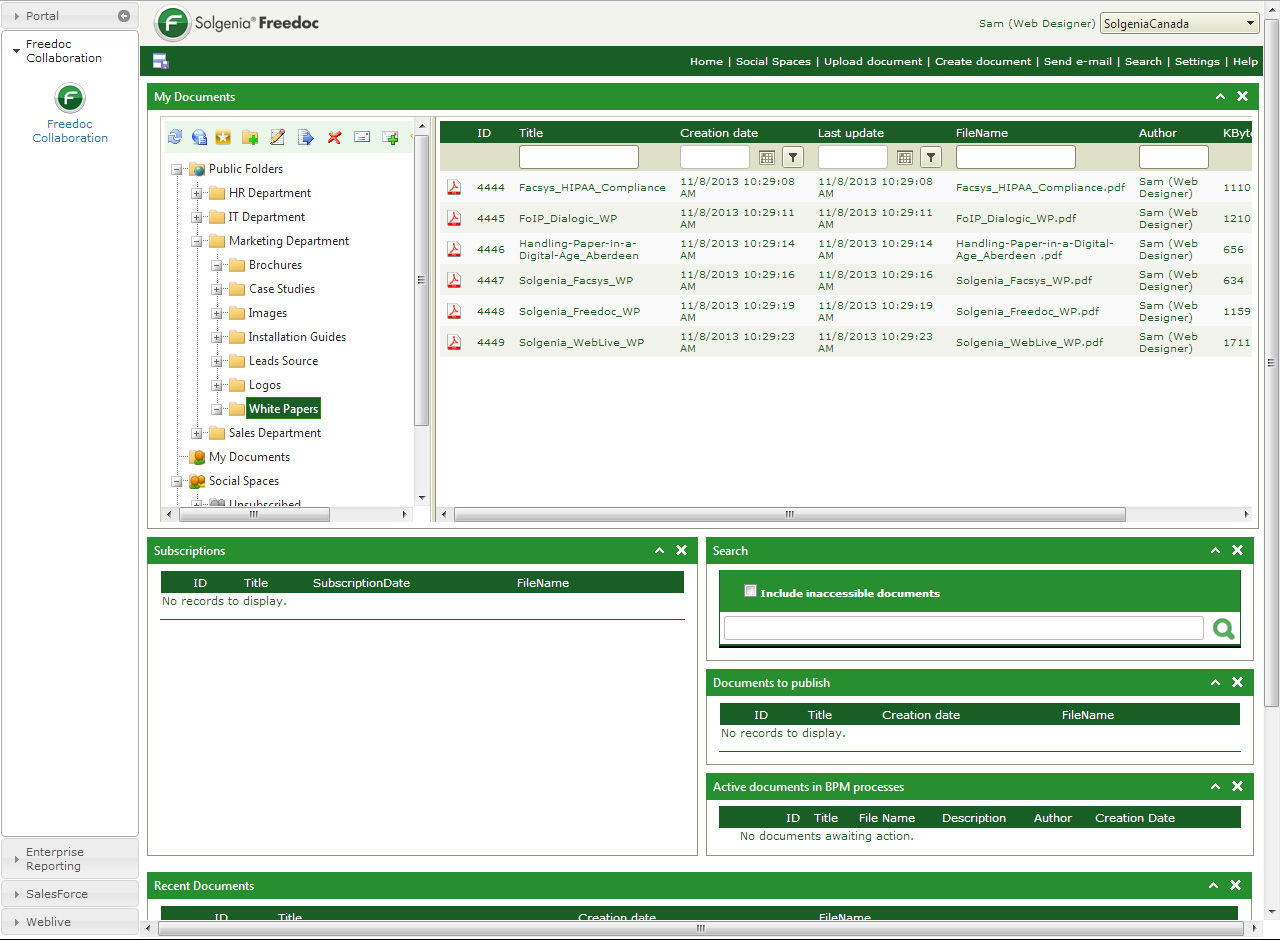The image size is (1280, 940).
Task: Click the envelope with green plus icon
Action: click(390, 137)
